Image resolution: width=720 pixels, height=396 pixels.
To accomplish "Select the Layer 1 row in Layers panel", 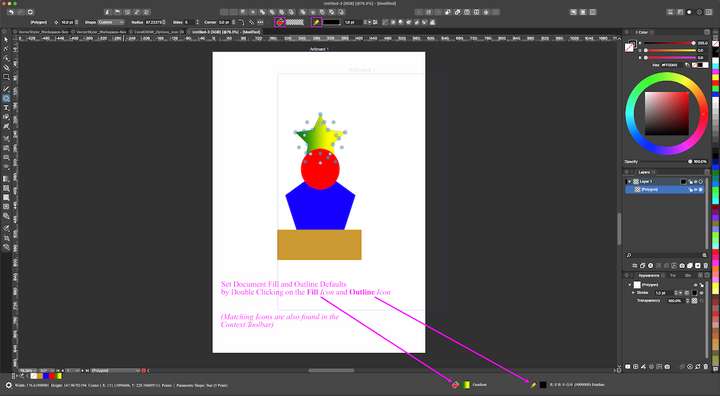I will (664, 181).
